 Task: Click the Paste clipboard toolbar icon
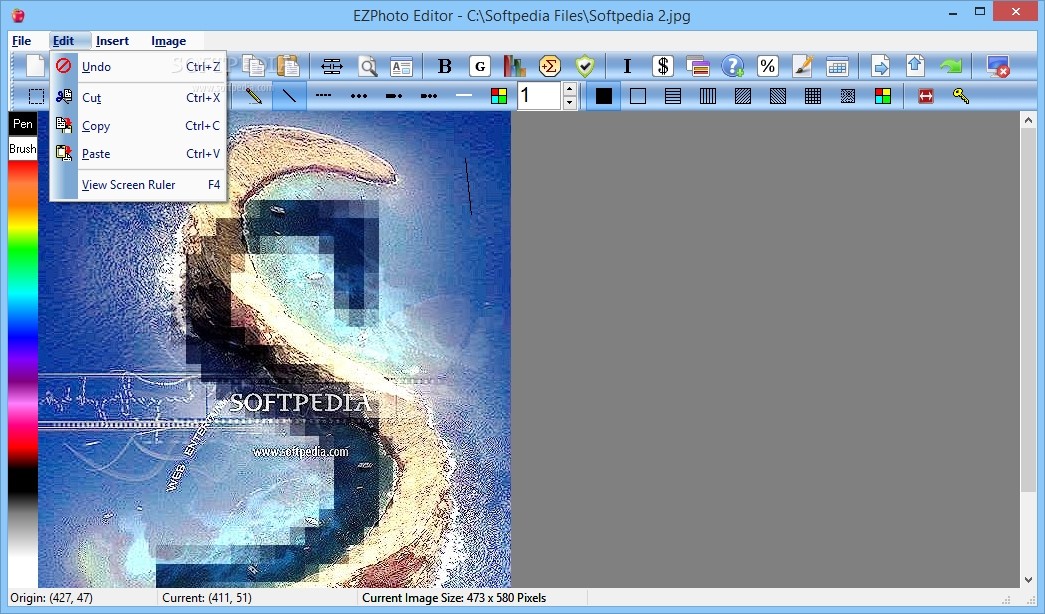(289, 66)
